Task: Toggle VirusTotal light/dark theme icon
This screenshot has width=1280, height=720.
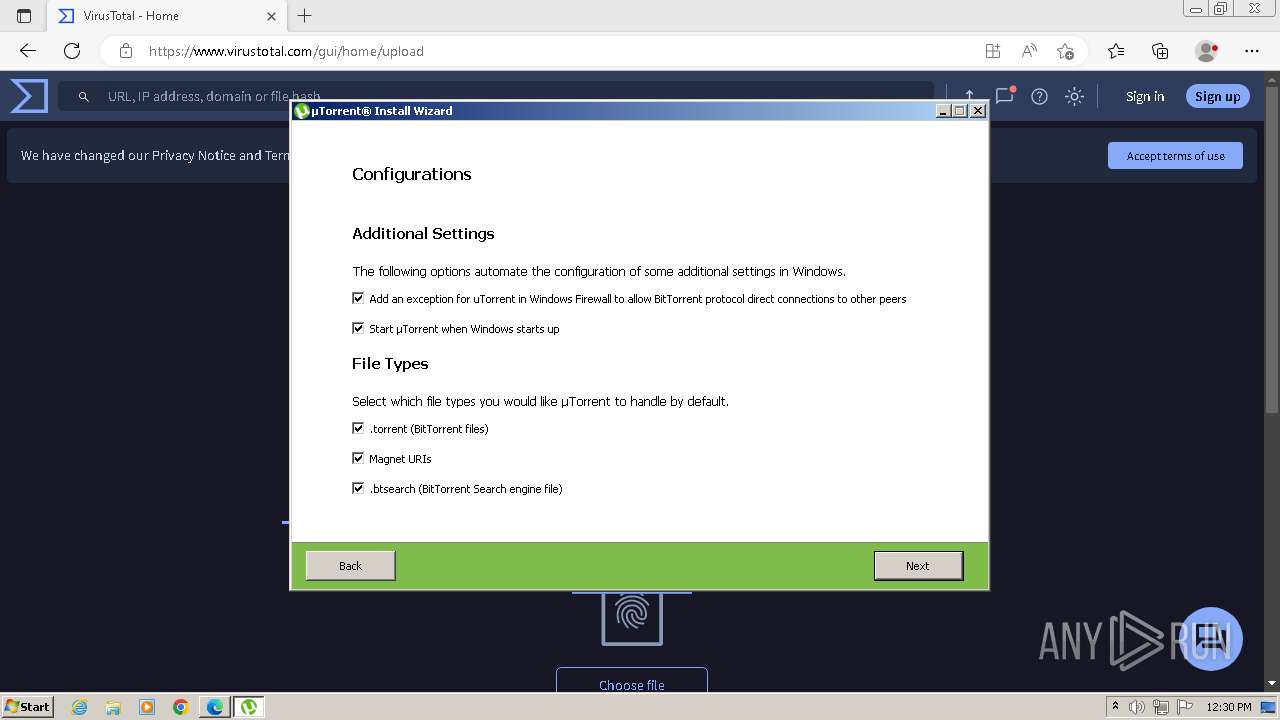Action: [x=1074, y=96]
